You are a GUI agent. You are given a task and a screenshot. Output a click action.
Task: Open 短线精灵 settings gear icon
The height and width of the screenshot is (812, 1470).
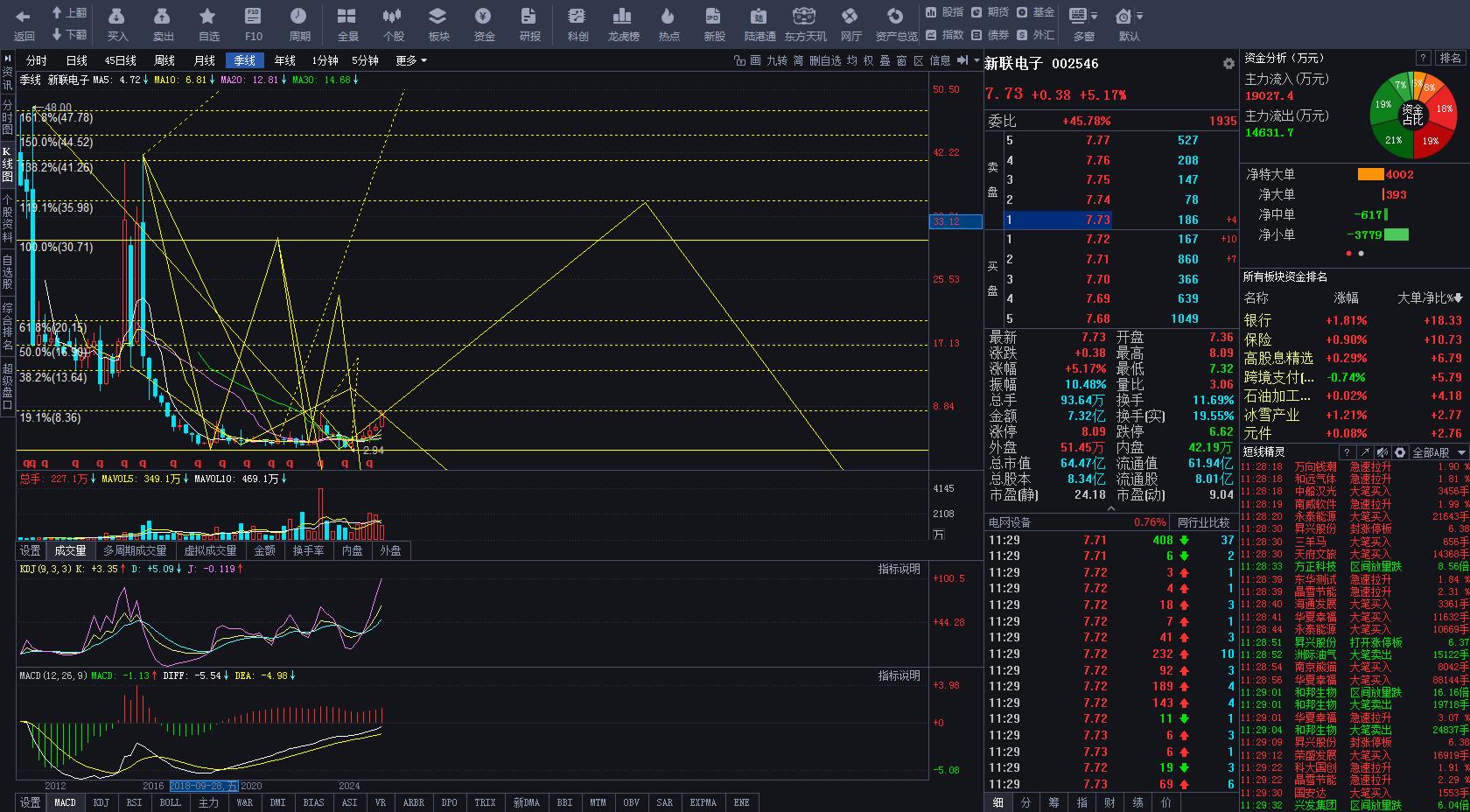pyautogui.click(x=1400, y=452)
